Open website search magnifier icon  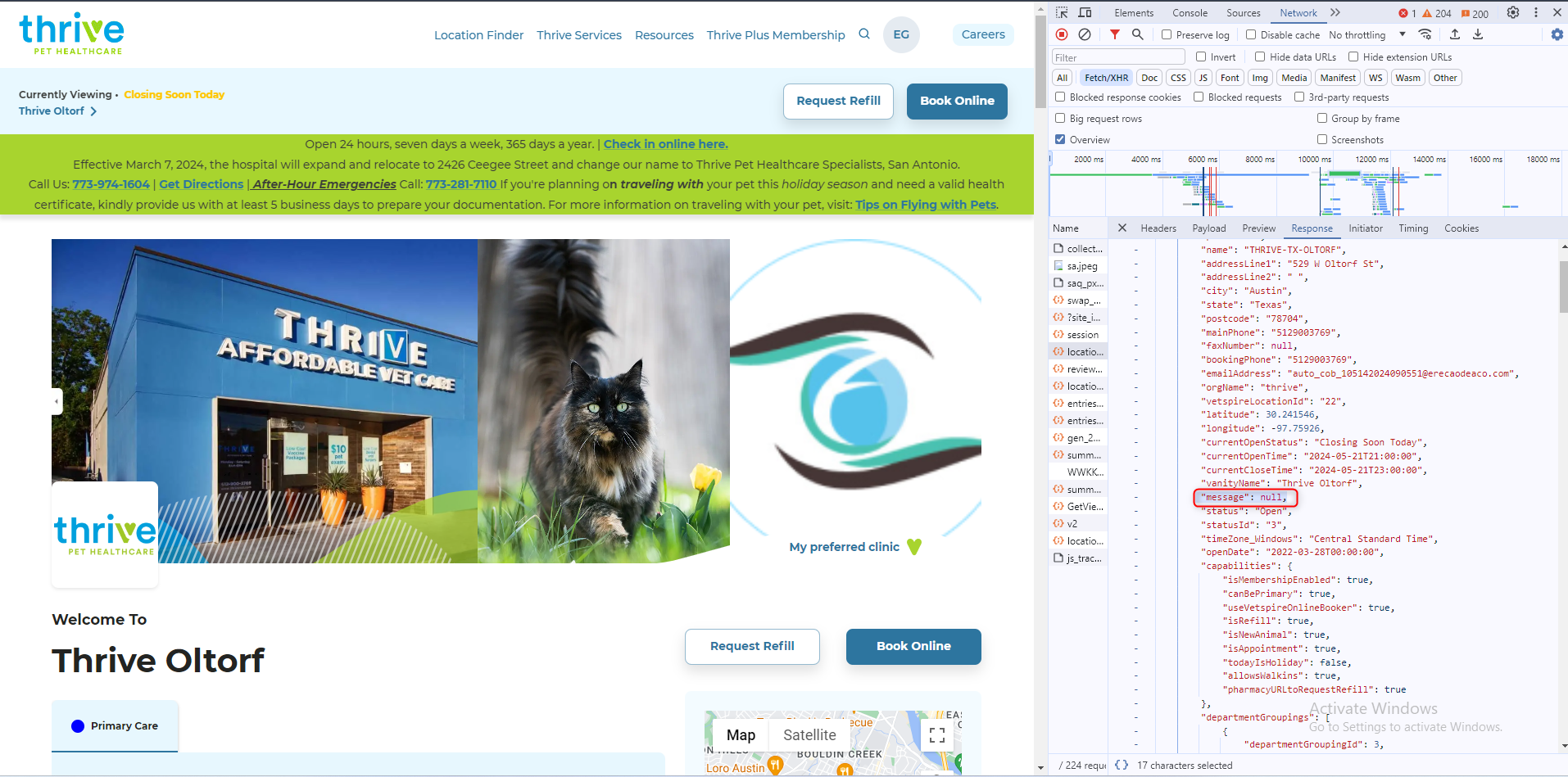864,34
